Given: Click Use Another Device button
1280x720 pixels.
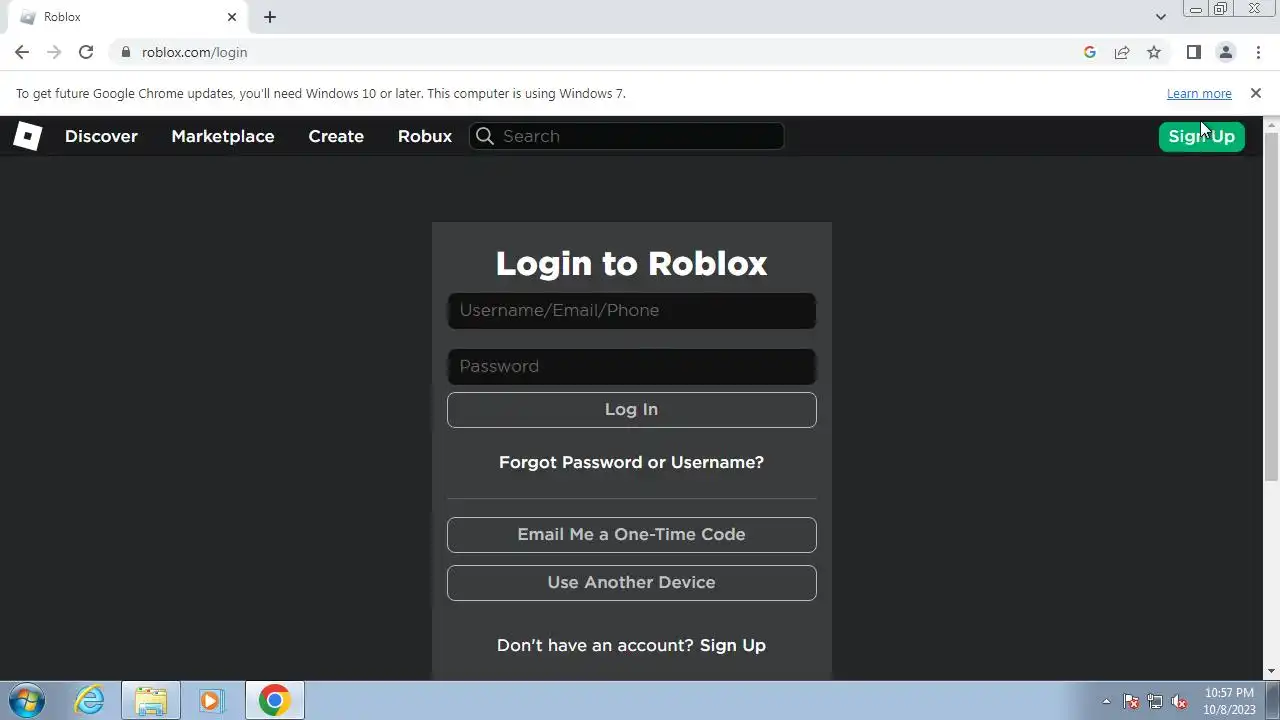Looking at the screenshot, I should click(631, 583).
